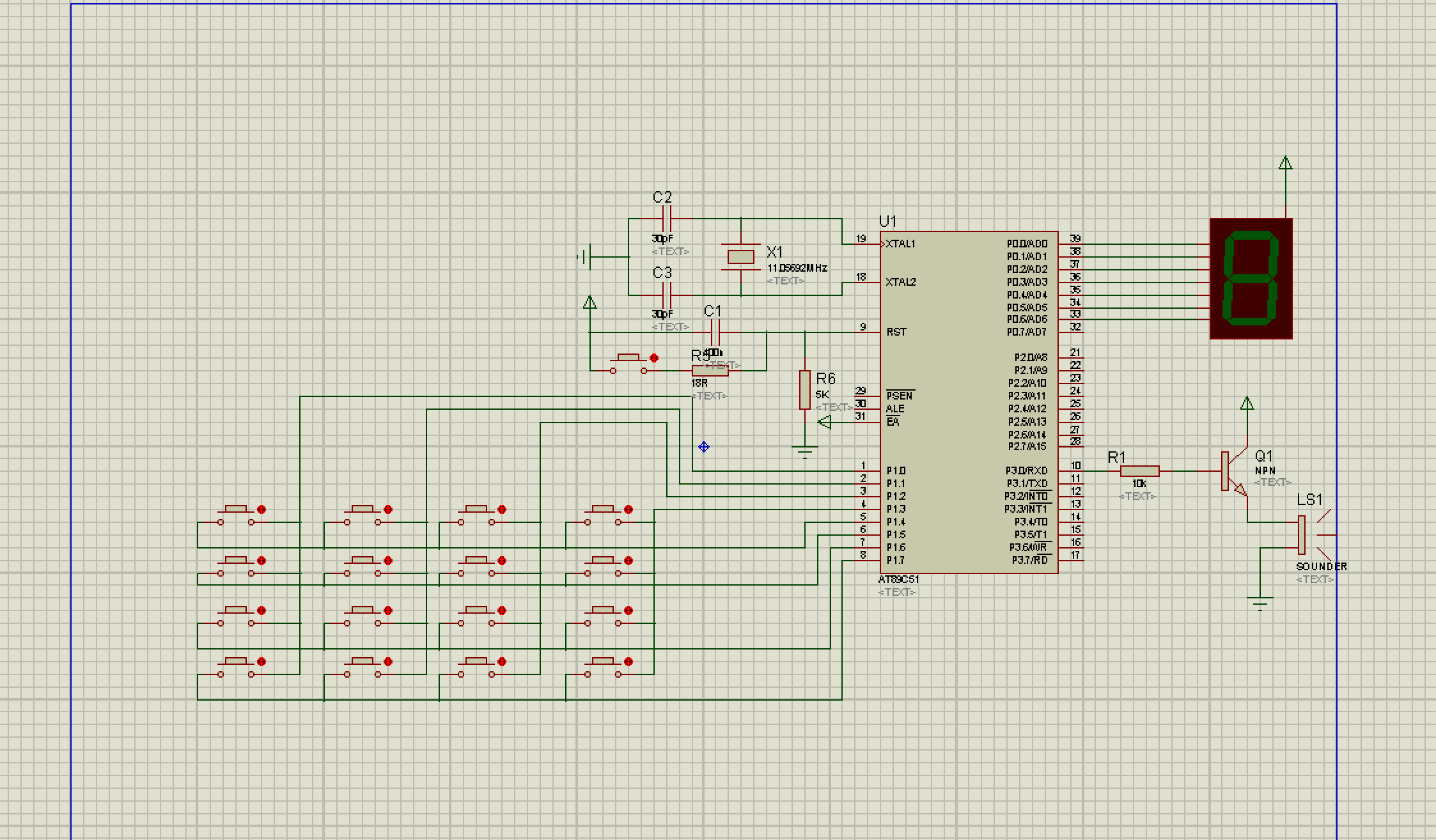The width and height of the screenshot is (1436, 840).
Task: Click the ground symbol below the sounder
Action: pyautogui.click(x=1260, y=603)
